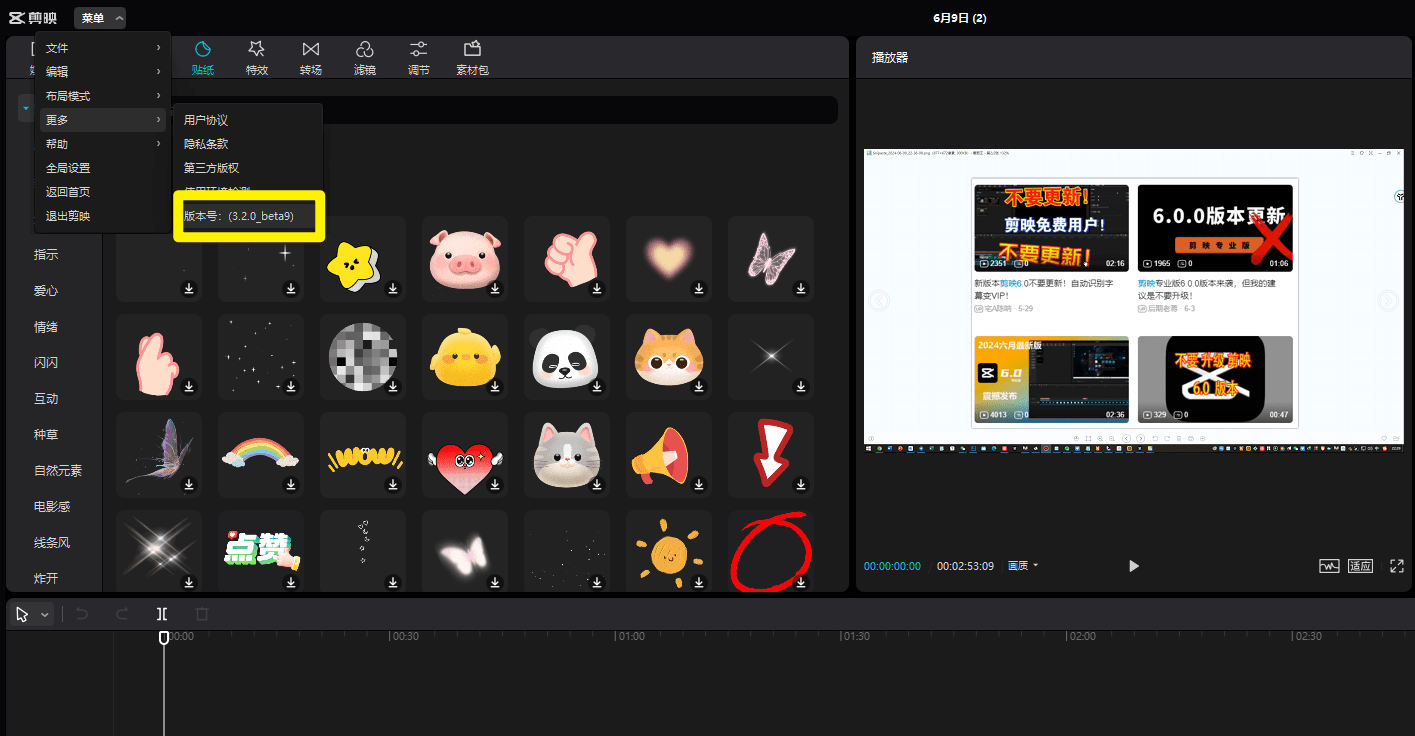
Task: Open 隐私条款 from the submenu
Action: click(206, 144)
